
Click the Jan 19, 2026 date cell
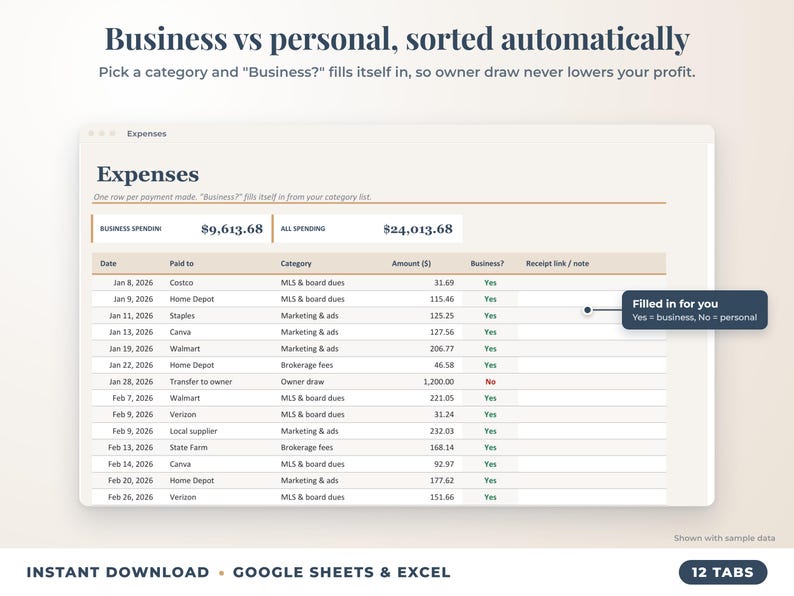[131, 348]
